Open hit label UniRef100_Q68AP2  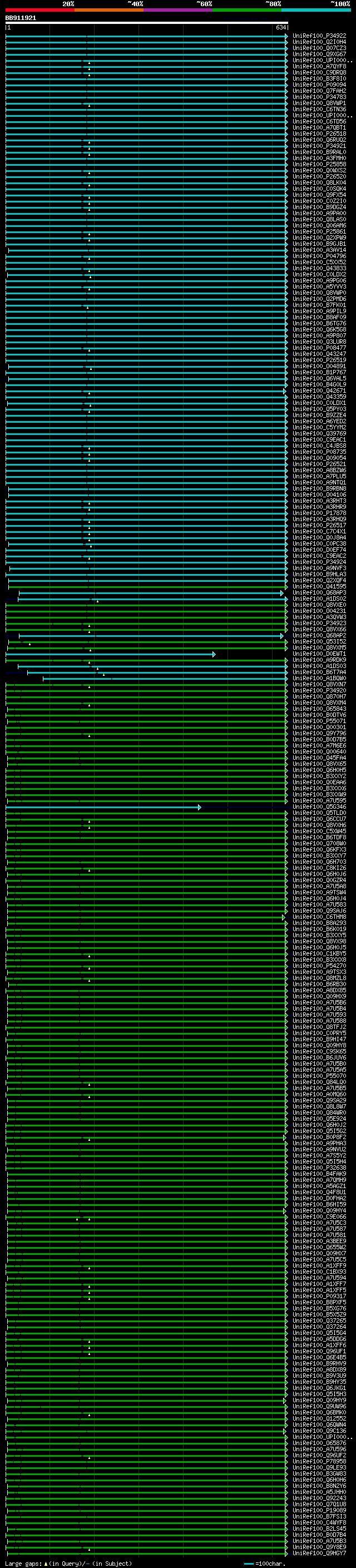coord(319,635)
